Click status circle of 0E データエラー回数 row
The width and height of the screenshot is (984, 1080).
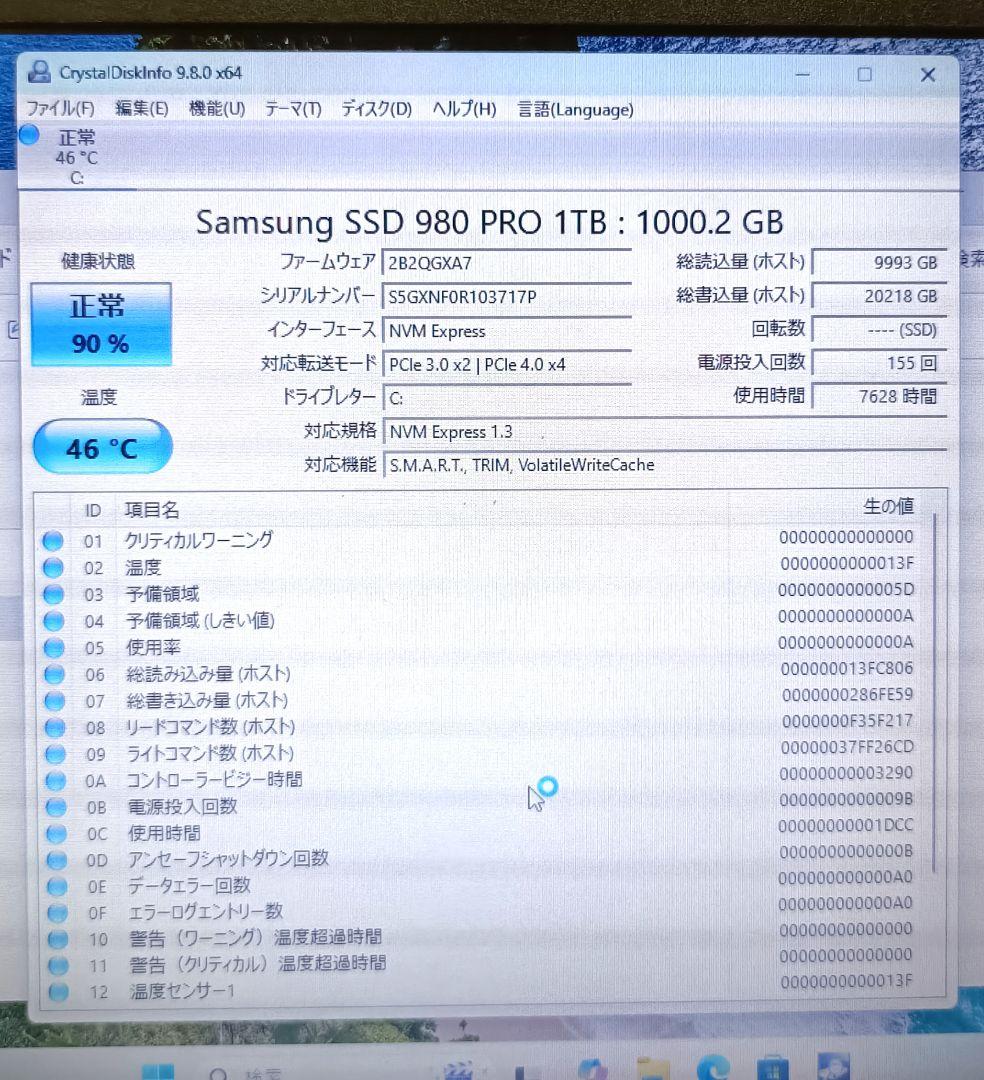(x=57, y=886)
